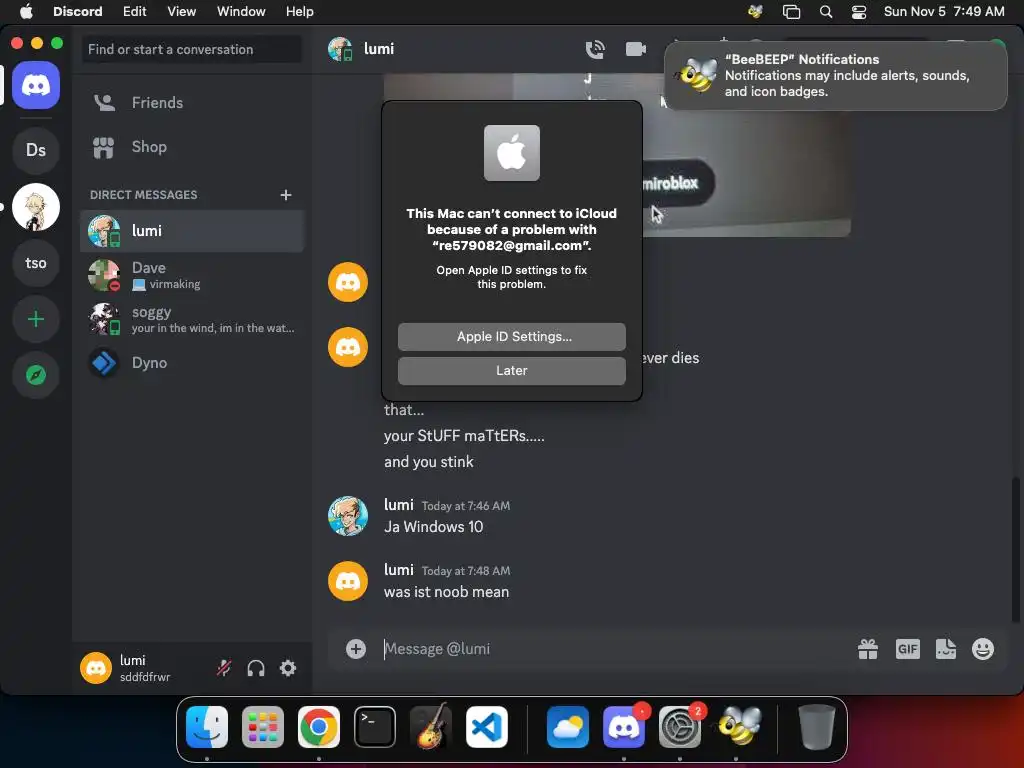Click Later in iCloud dialog
This screenshot has height=768, width=1024.
pos(511,370)
